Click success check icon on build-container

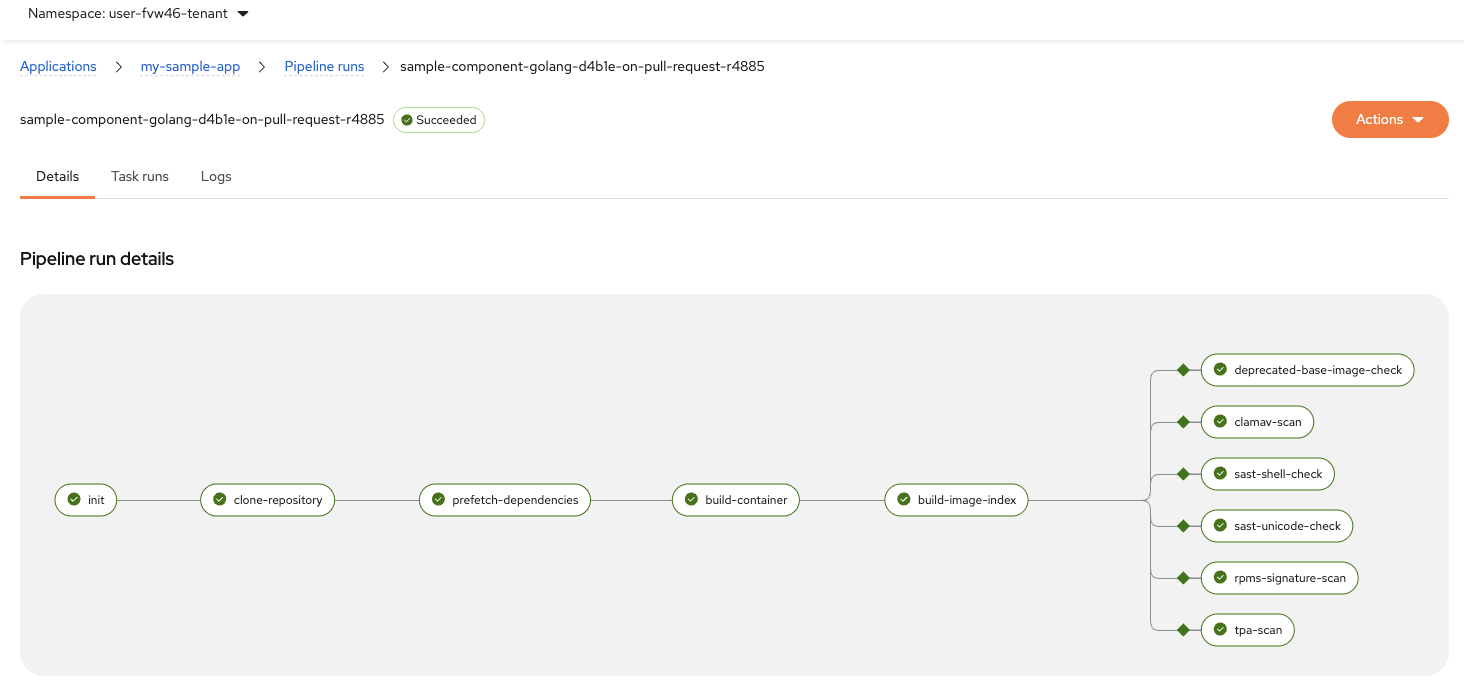point(692,500)
